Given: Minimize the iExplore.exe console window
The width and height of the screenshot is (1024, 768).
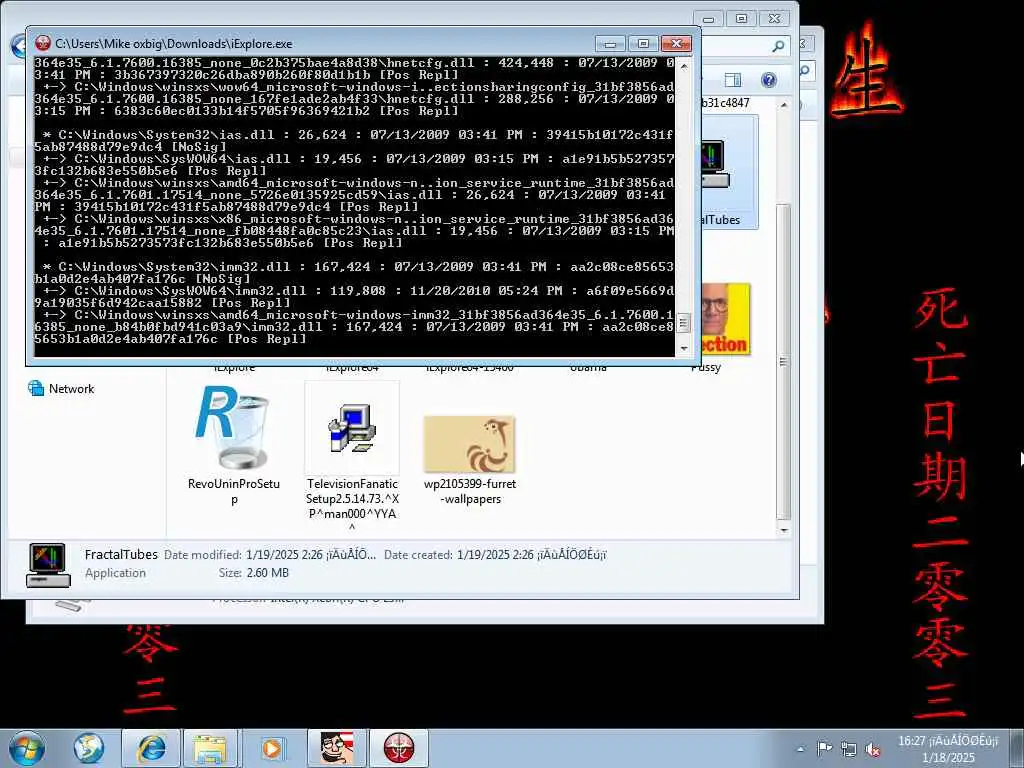Looking at the screenshot, I should (x=611, y=44).
